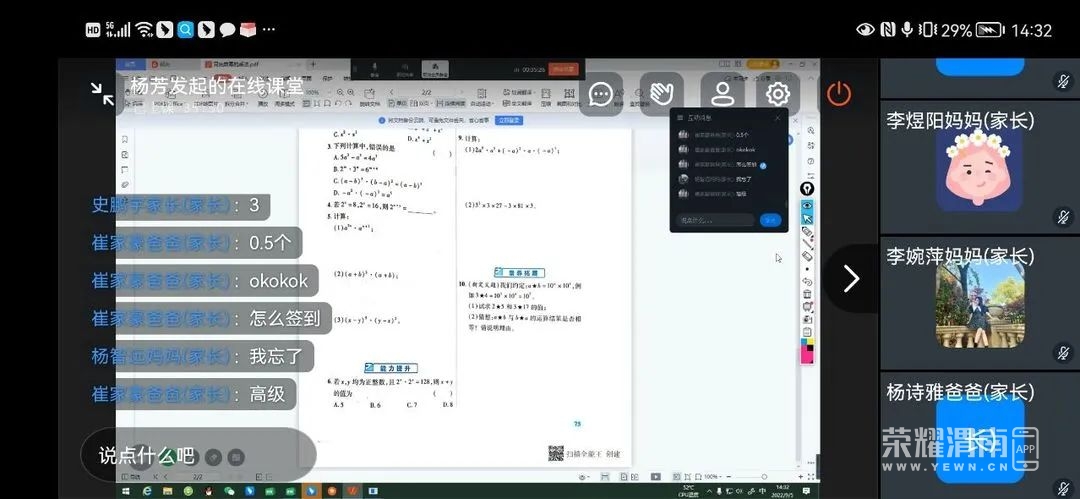Select the arrow pointer annotation tool
This screenshot has width=1080, height=499.
tap(807, 218)
